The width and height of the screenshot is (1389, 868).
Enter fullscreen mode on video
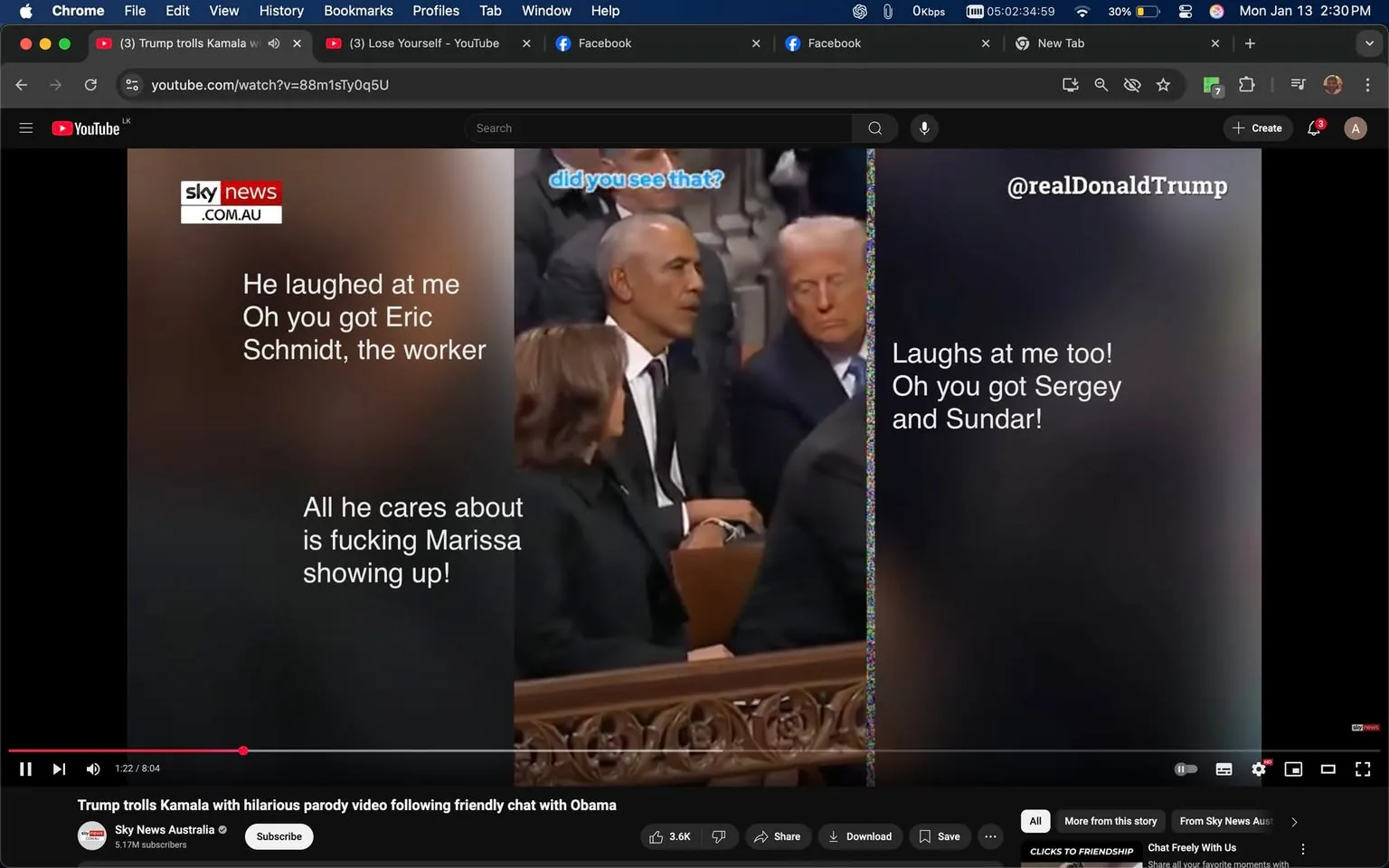[1362, 769]
